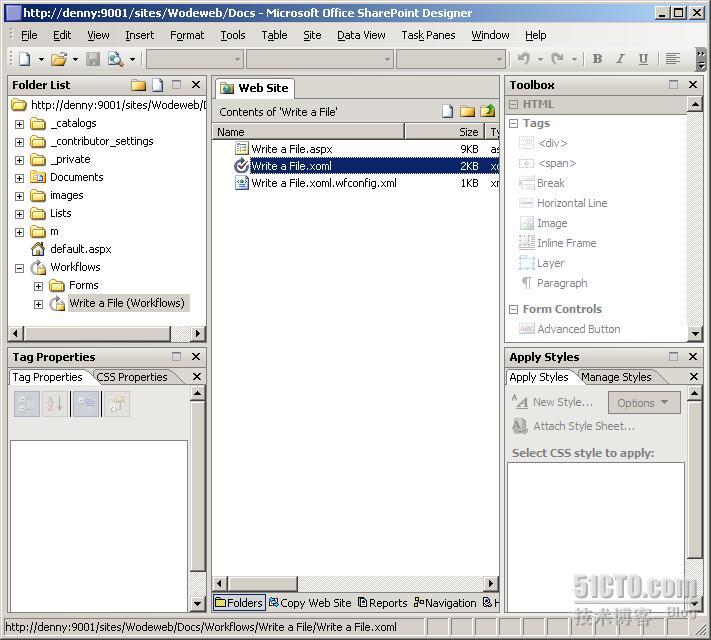Open the Data View menu
The image size is (711, 640).
tap(361, 35)
